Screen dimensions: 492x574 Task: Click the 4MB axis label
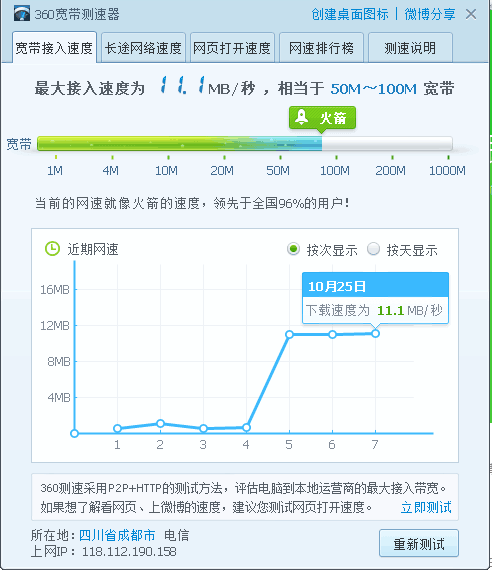click(x=59, y=398)
